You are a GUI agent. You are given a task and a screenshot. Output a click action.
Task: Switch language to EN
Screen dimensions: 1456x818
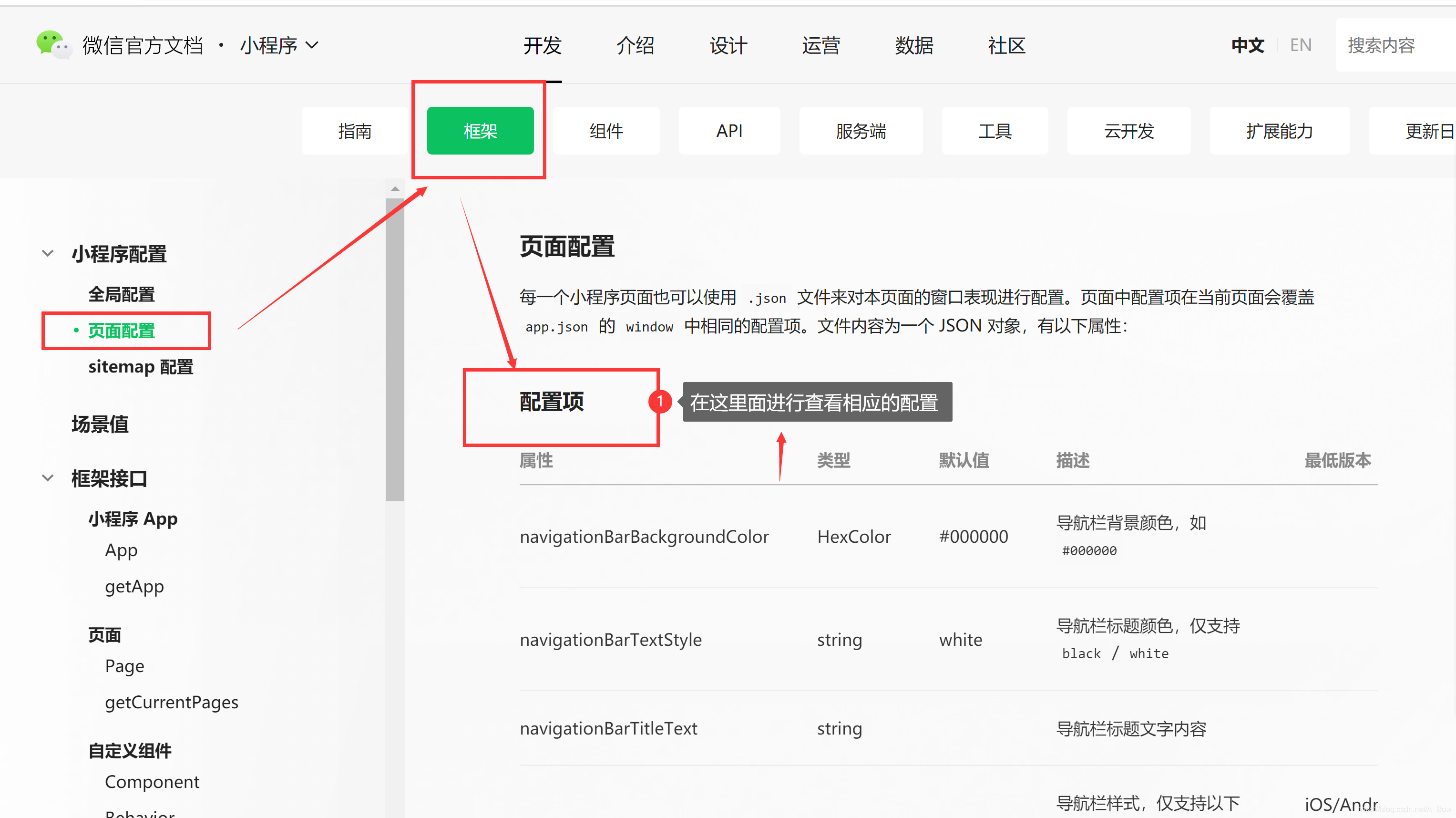click(x=1300, y=45)
